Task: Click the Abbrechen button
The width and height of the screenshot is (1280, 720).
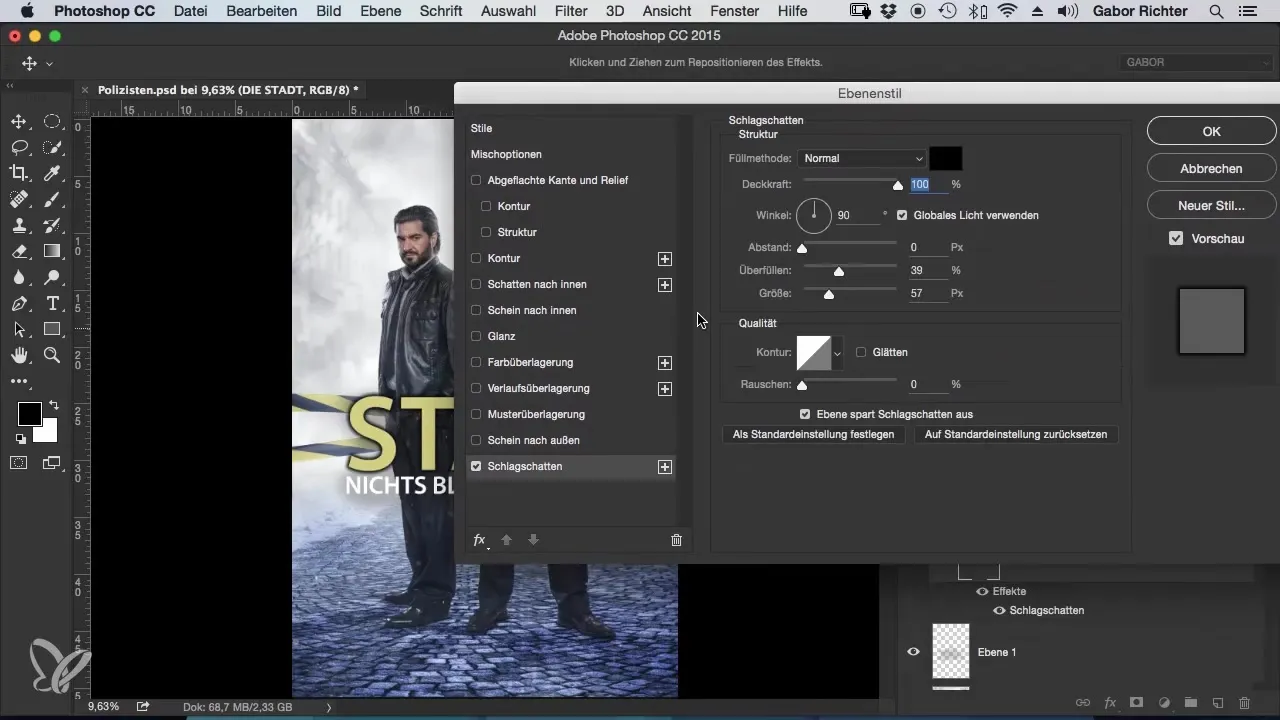Action: (1211, 169)
